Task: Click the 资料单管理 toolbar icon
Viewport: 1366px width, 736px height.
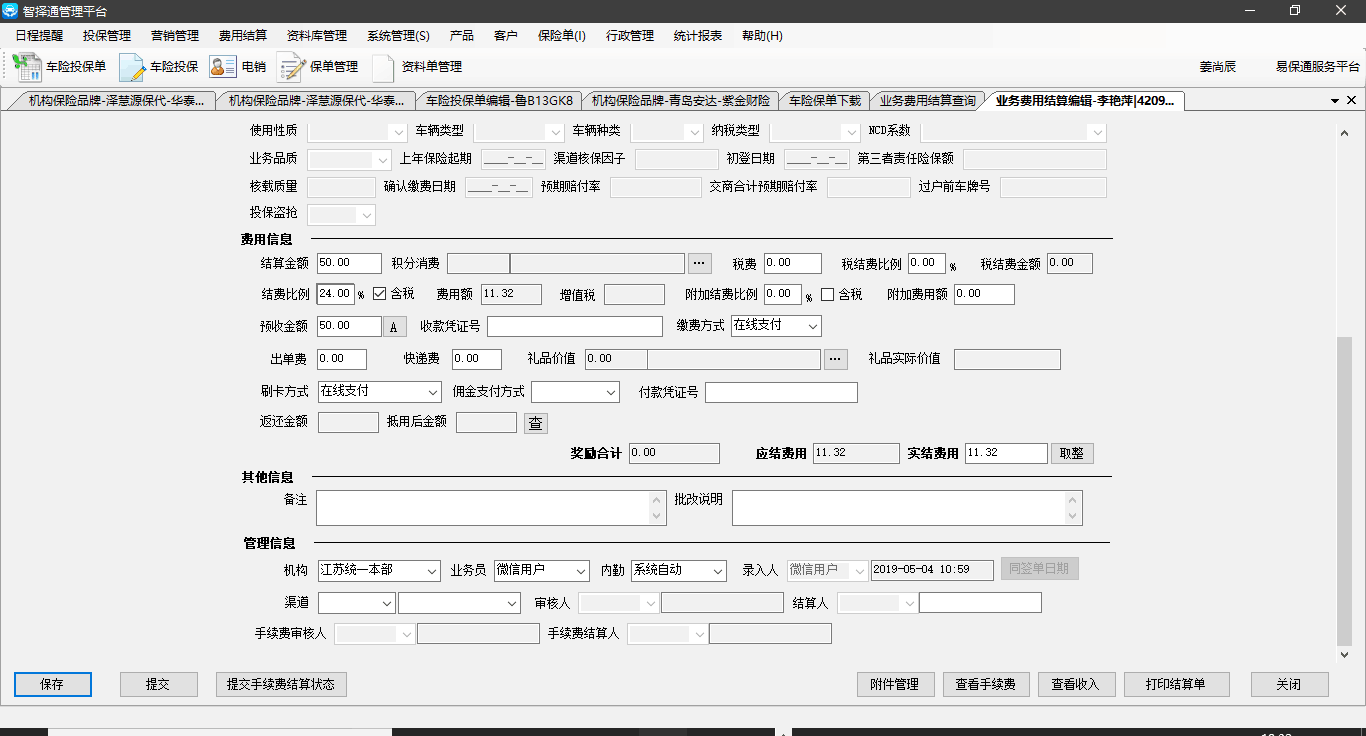Action: (384, 67)
